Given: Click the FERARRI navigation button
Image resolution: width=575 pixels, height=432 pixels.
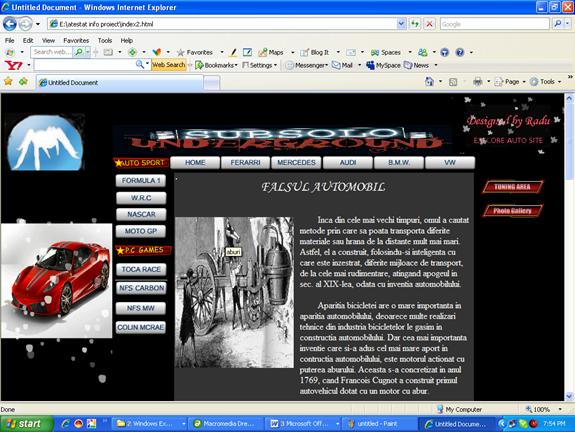Looking at the screenshot, I should [245, 162].
